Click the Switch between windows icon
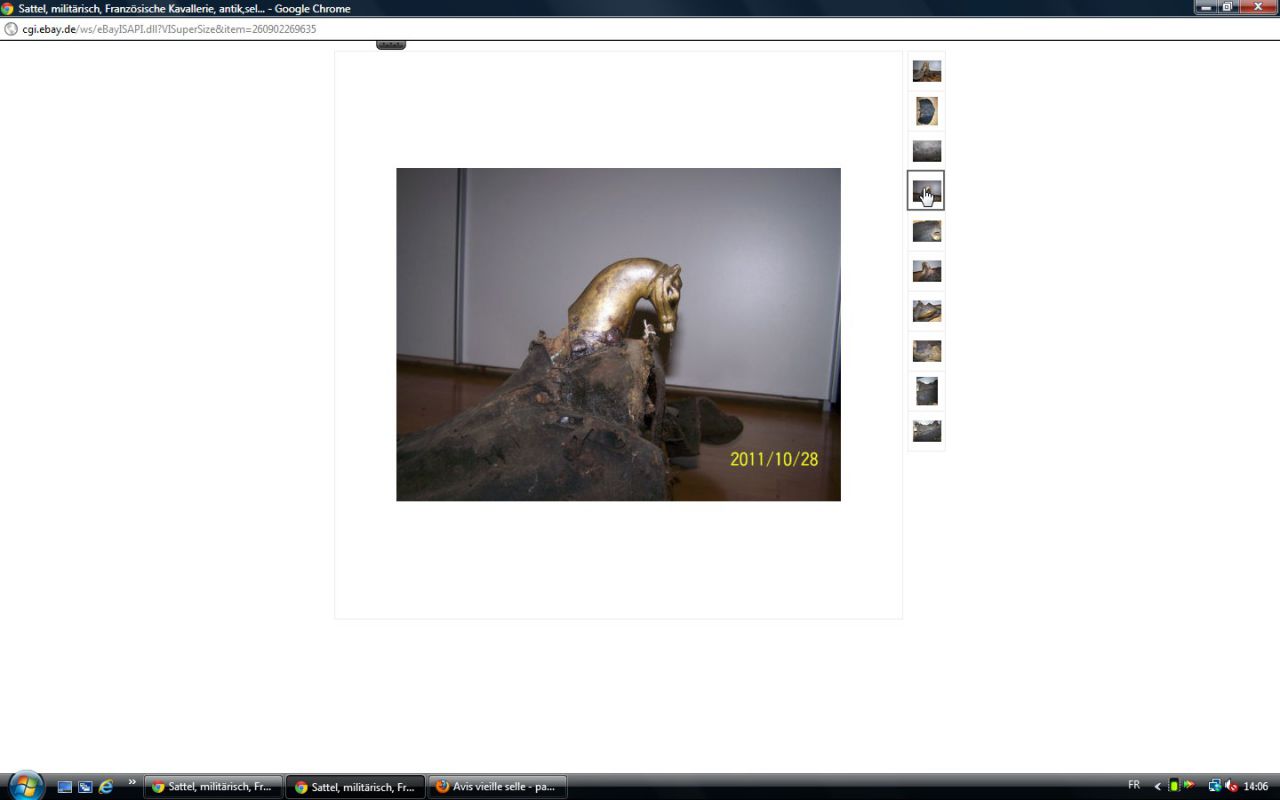 coord(85,787)
